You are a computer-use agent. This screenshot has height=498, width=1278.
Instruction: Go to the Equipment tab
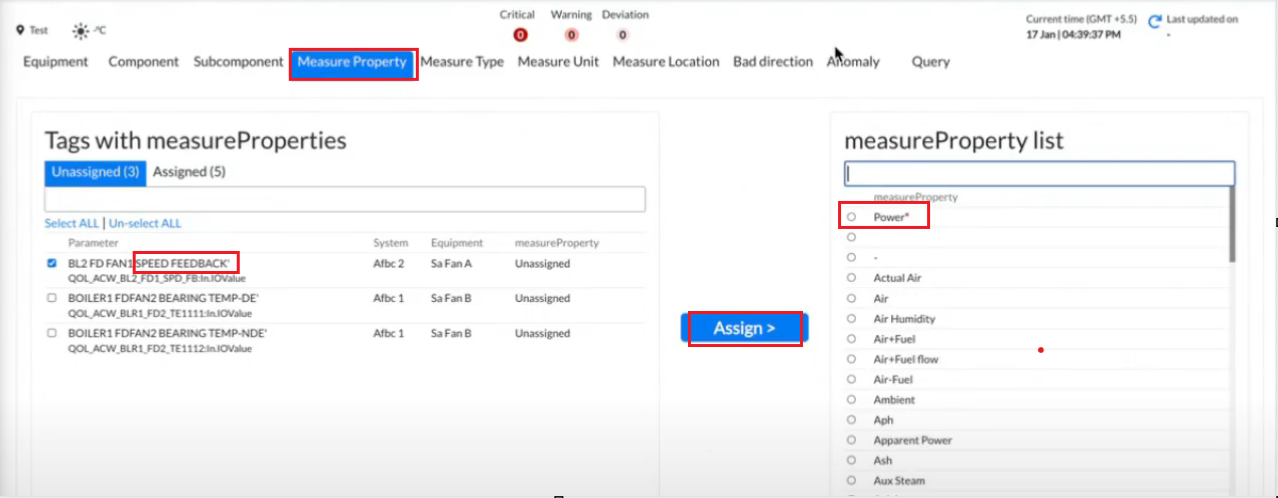coord(55,62)
